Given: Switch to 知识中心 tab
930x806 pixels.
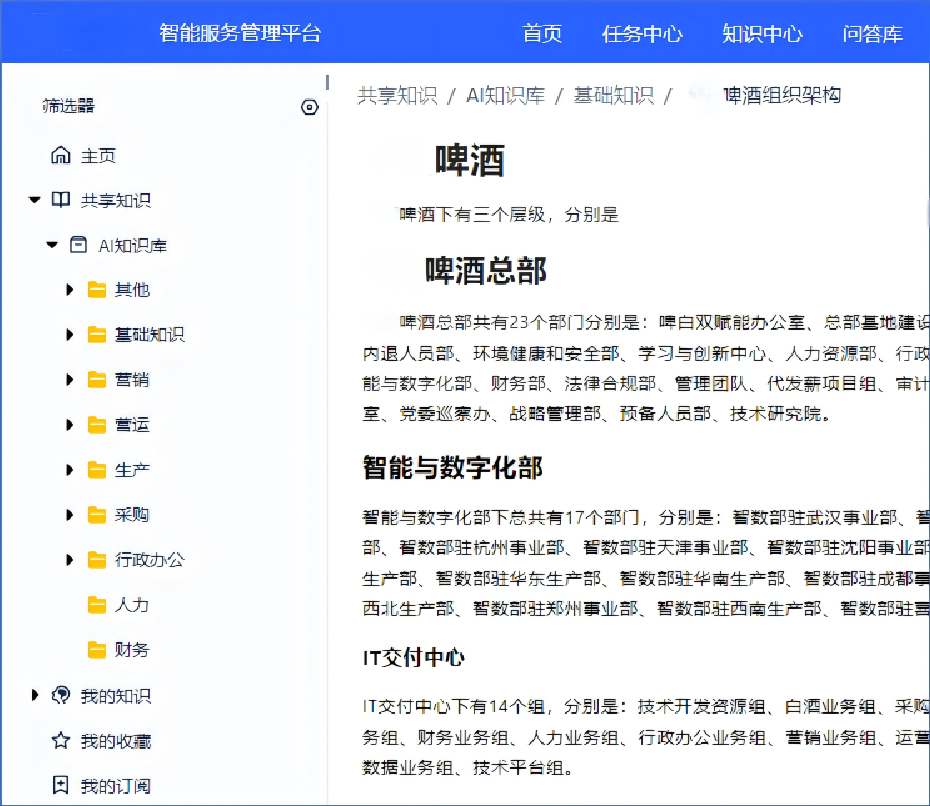Looking at the screenshot, I should [762, 33].
